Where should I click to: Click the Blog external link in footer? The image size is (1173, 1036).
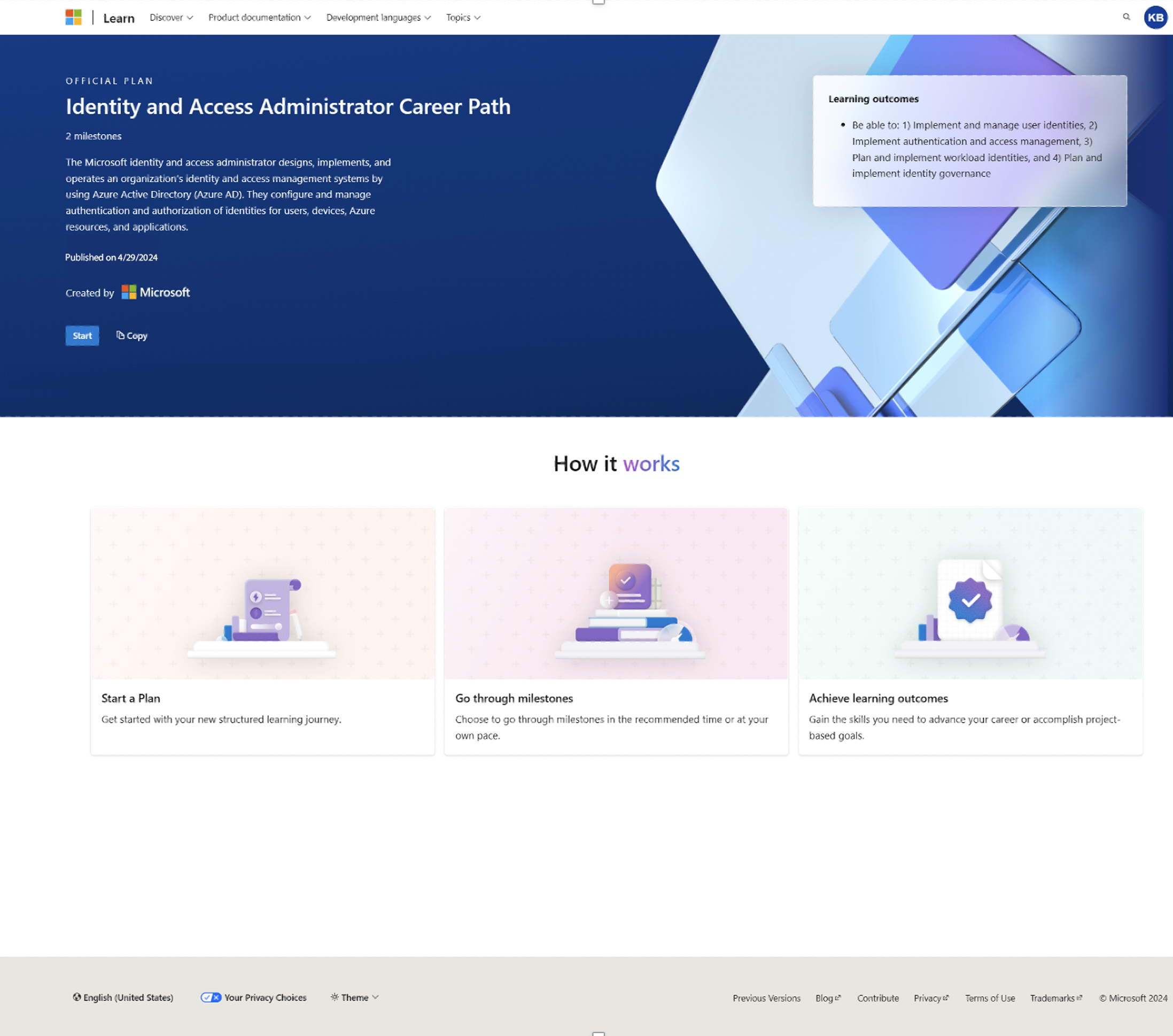[828, 998]
